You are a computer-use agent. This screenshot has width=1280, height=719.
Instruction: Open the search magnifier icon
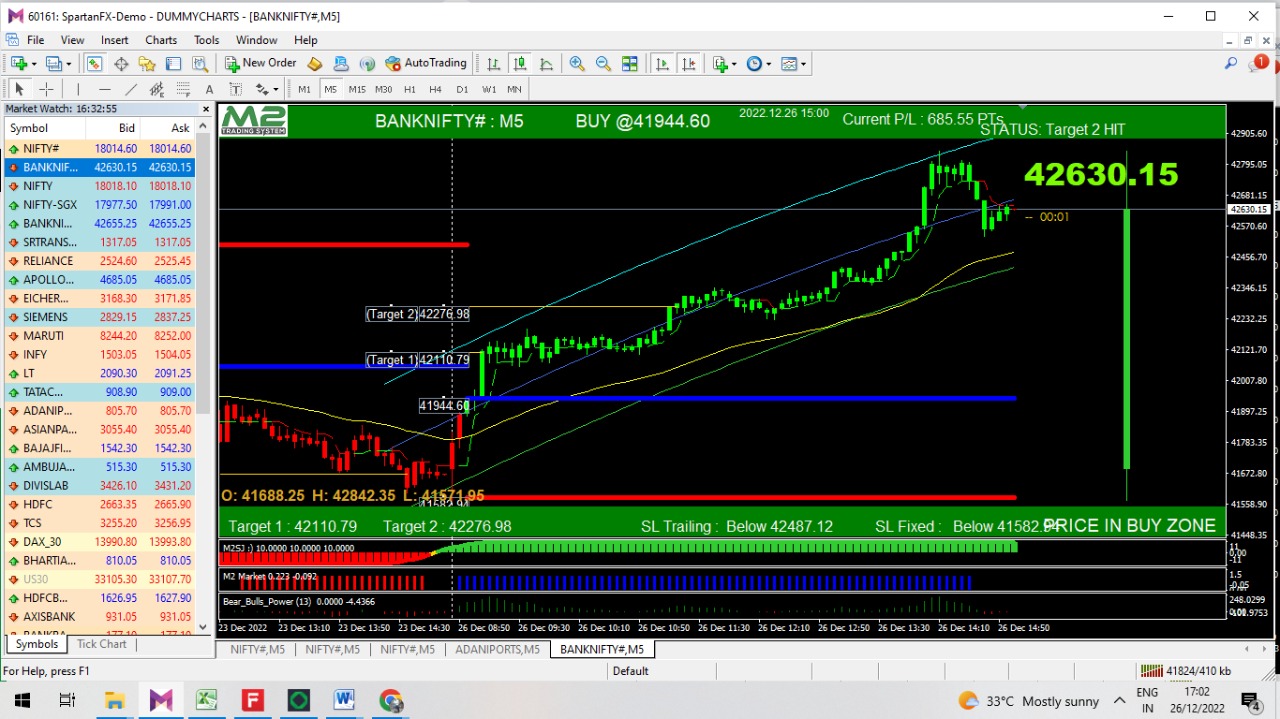[1231, 64]
